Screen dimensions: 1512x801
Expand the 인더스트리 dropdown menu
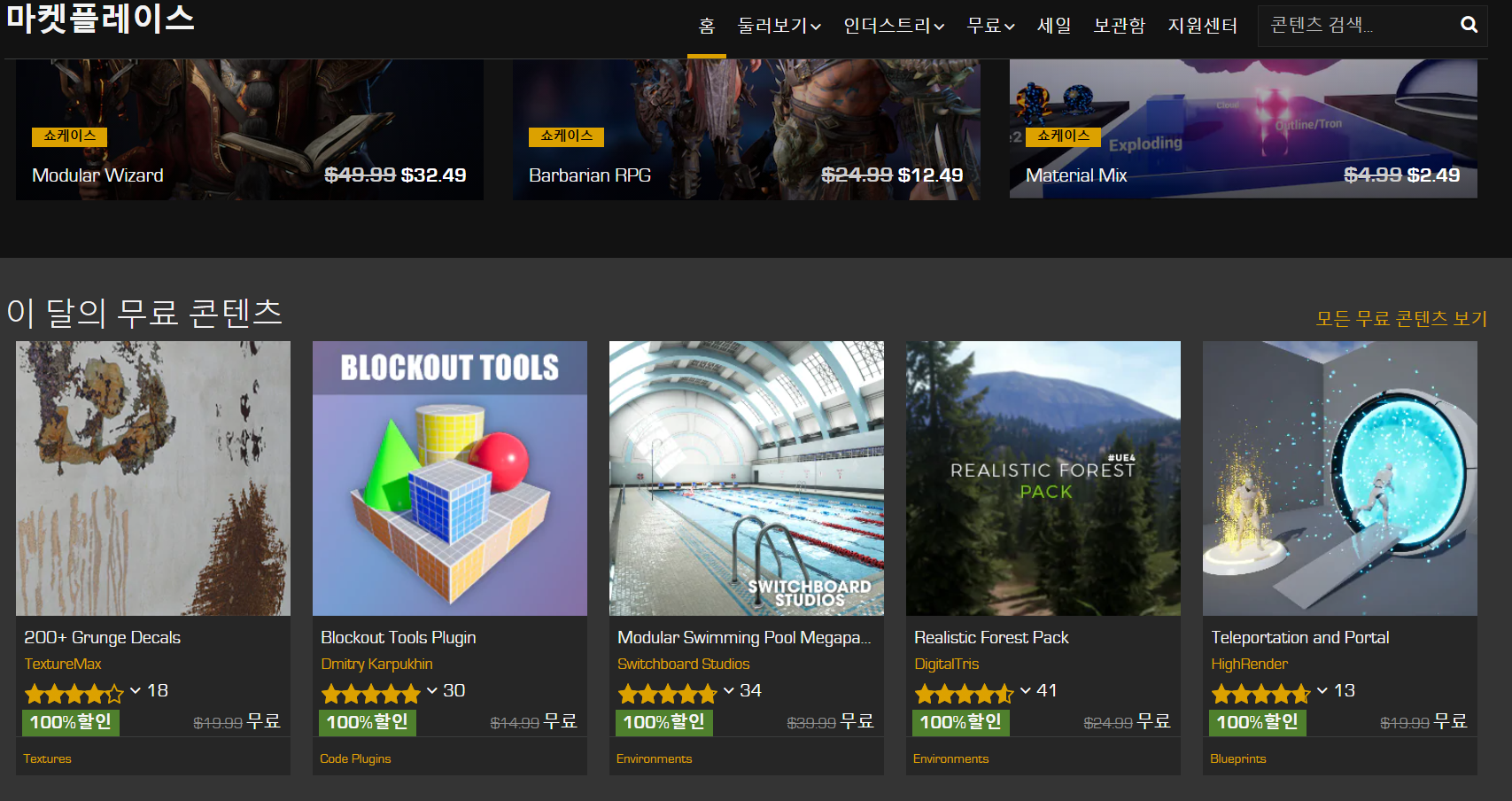pos(894,26)
